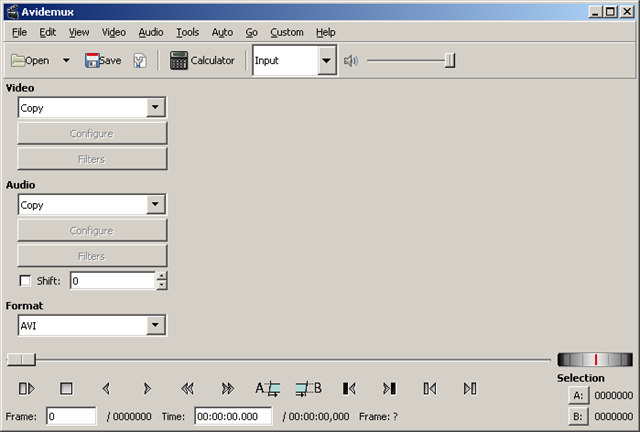
Task: Click the Selection A: button
Action: click(x=578, y=395)
